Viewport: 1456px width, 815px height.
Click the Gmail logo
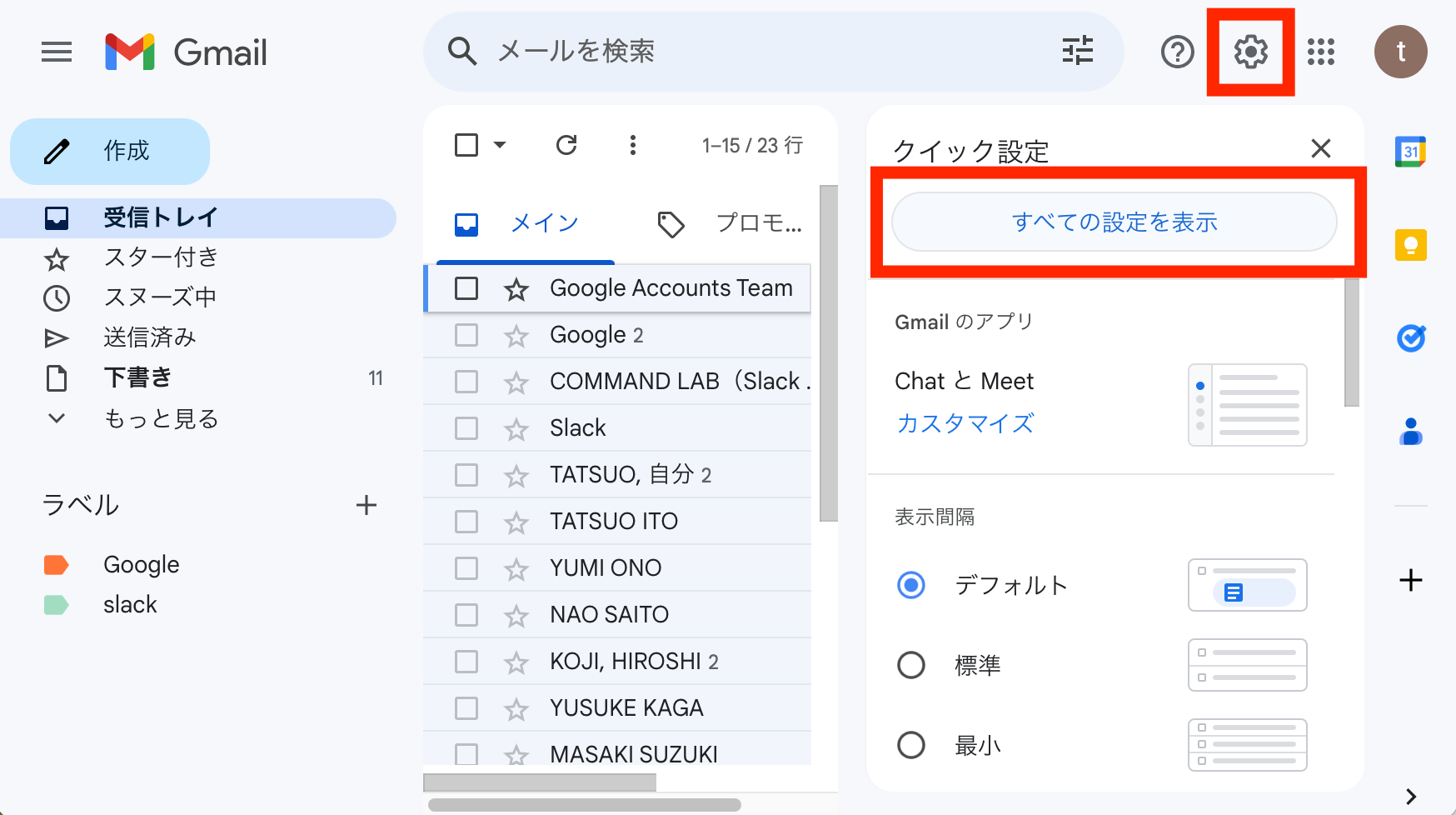tap(187, 52)
